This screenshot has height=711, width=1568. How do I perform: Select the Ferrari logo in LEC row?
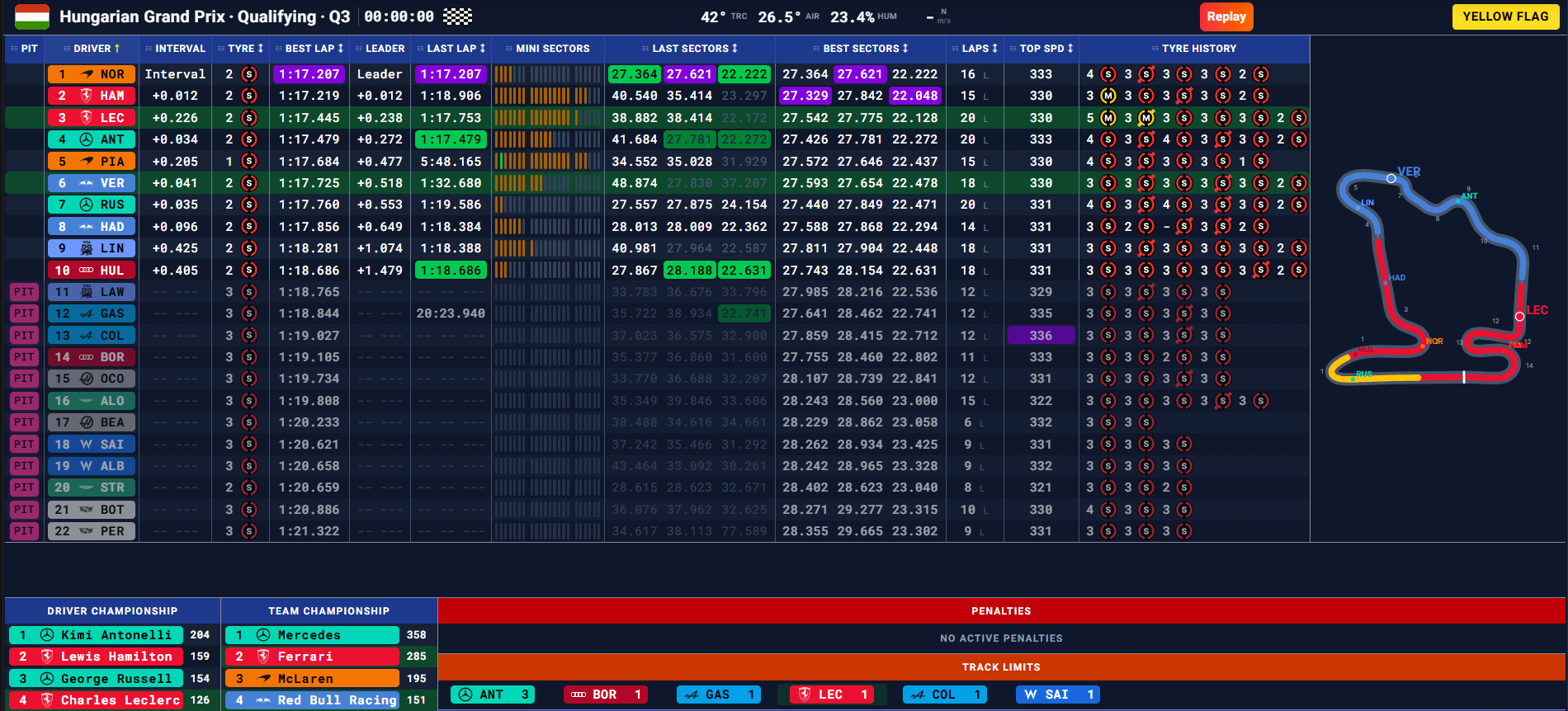pyautogui.click(x=87, y=118)
